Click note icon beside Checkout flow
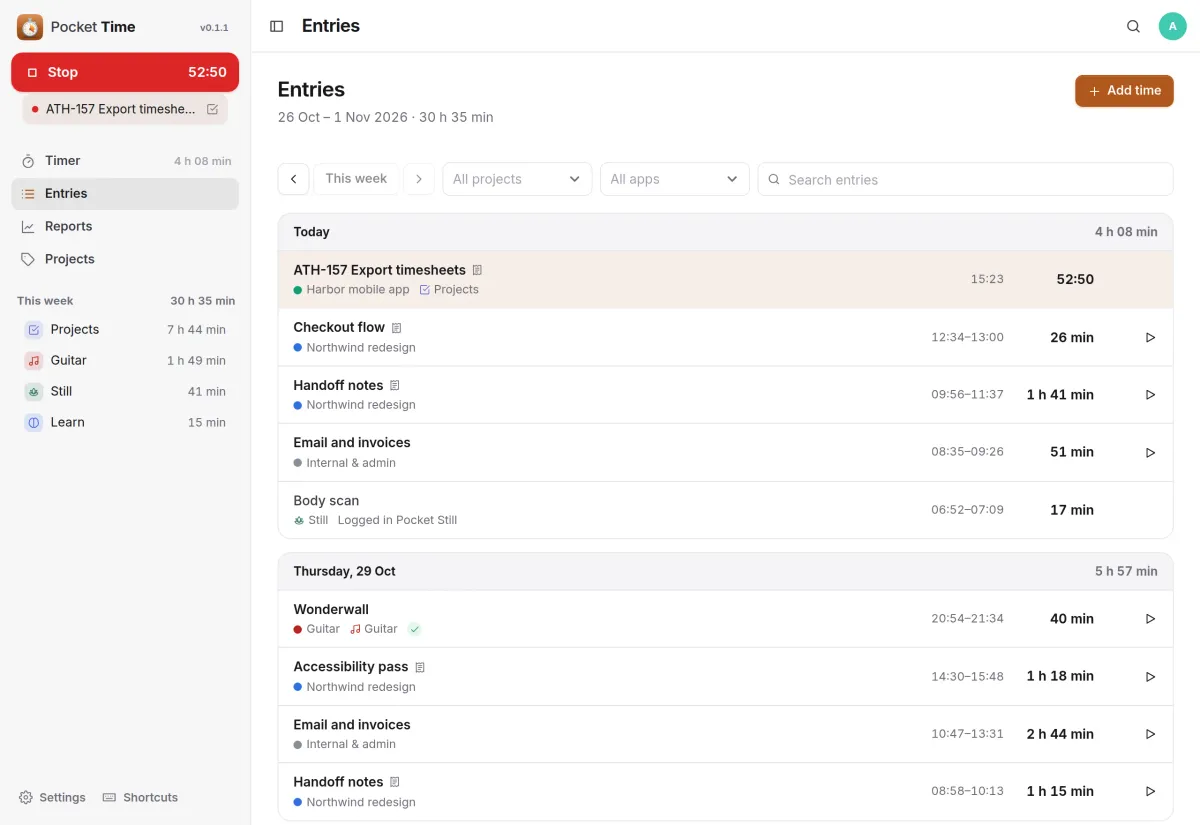 point(396,328)
